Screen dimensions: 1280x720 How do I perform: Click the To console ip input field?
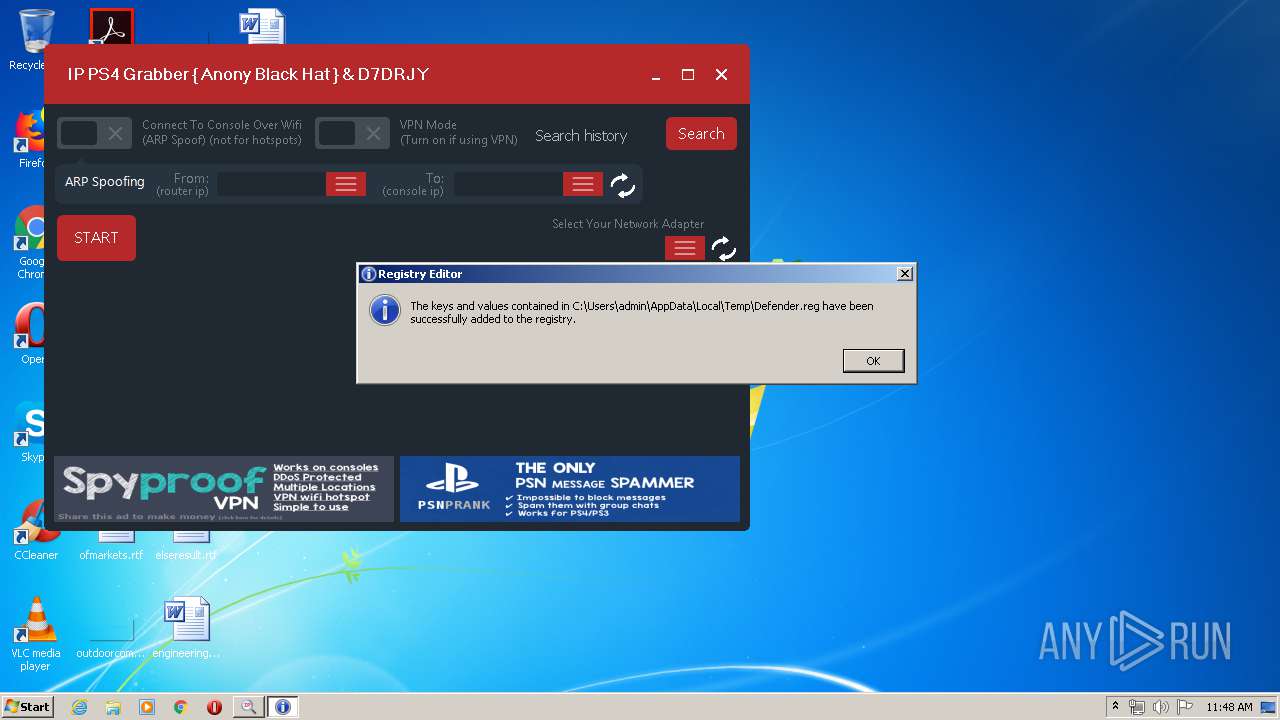508,184
